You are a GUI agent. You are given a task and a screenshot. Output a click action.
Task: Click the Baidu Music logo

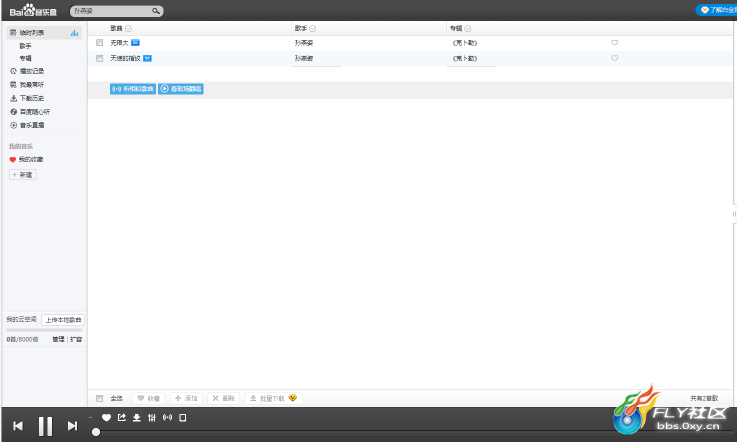click(x=33, y=10)
